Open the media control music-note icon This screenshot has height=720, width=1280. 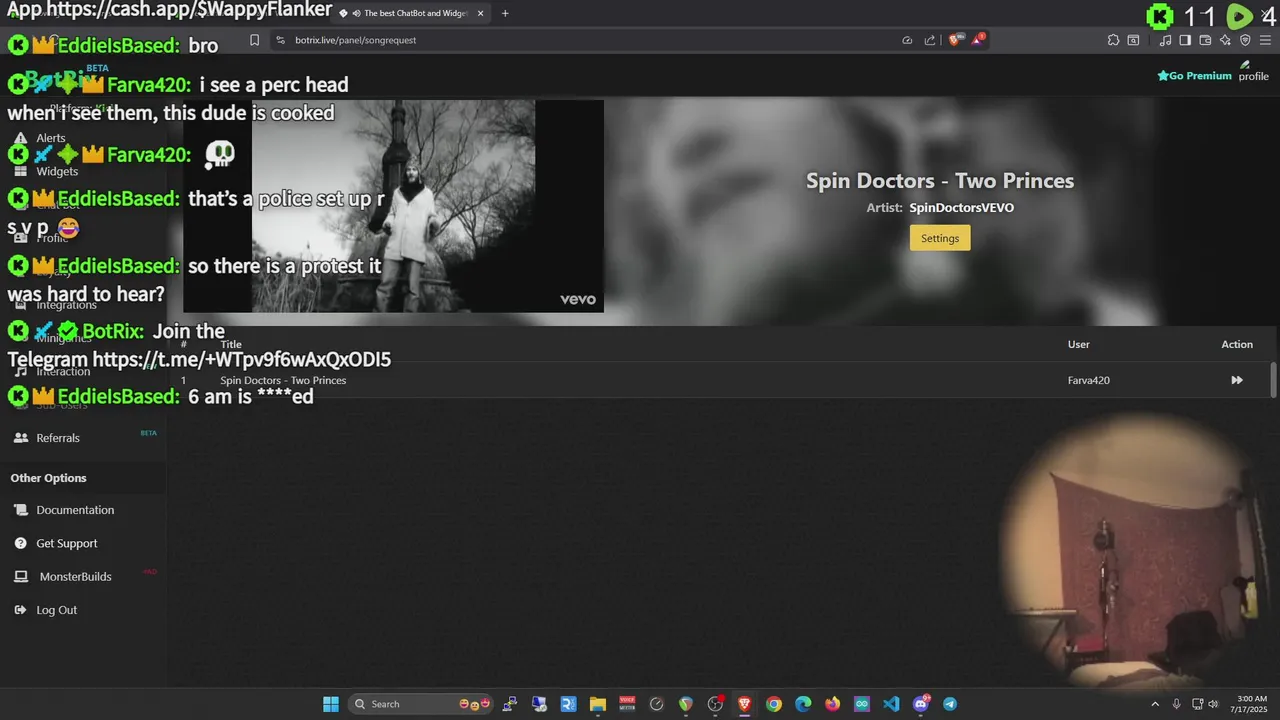[1165, 40]
